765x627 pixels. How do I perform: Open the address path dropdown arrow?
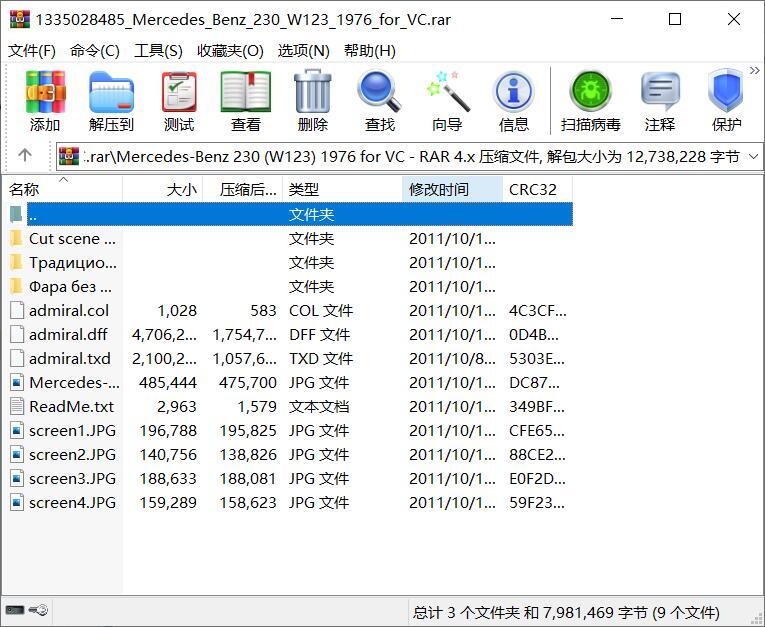[x=753, y=157]
